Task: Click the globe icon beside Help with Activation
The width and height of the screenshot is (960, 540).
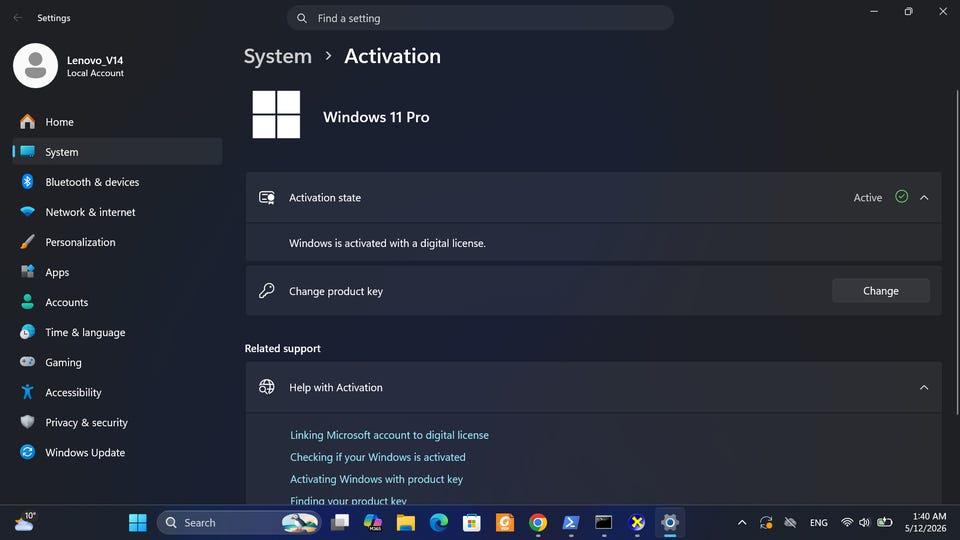Action: coord(266,387)
